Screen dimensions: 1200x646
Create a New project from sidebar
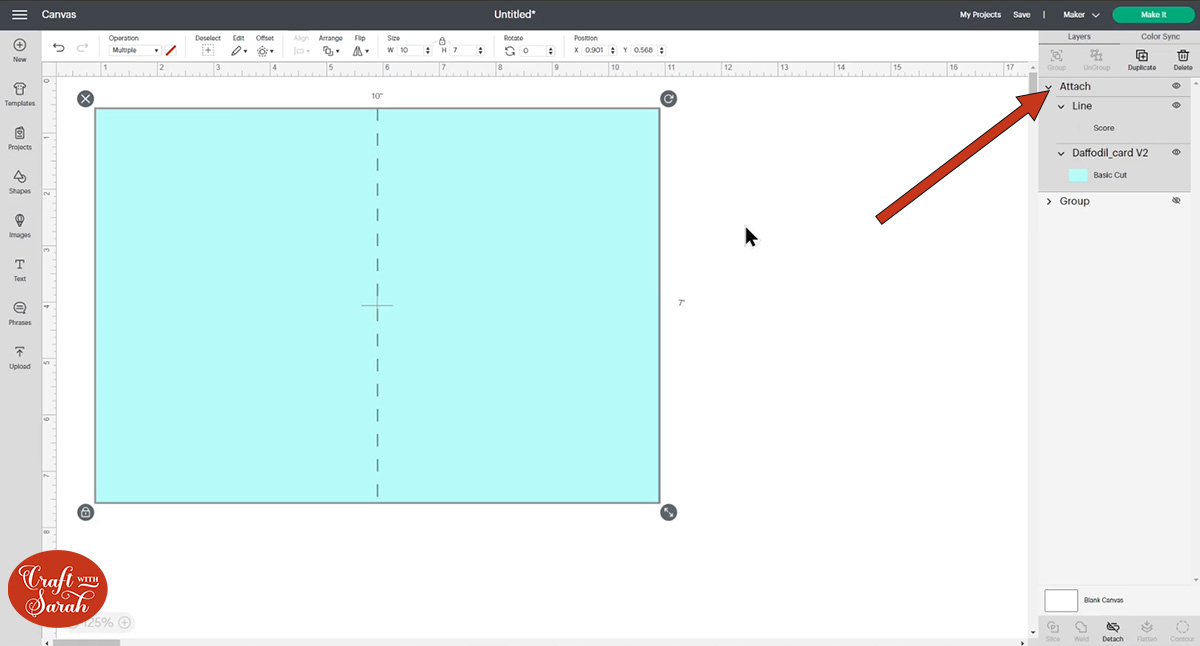pos(19,51)
